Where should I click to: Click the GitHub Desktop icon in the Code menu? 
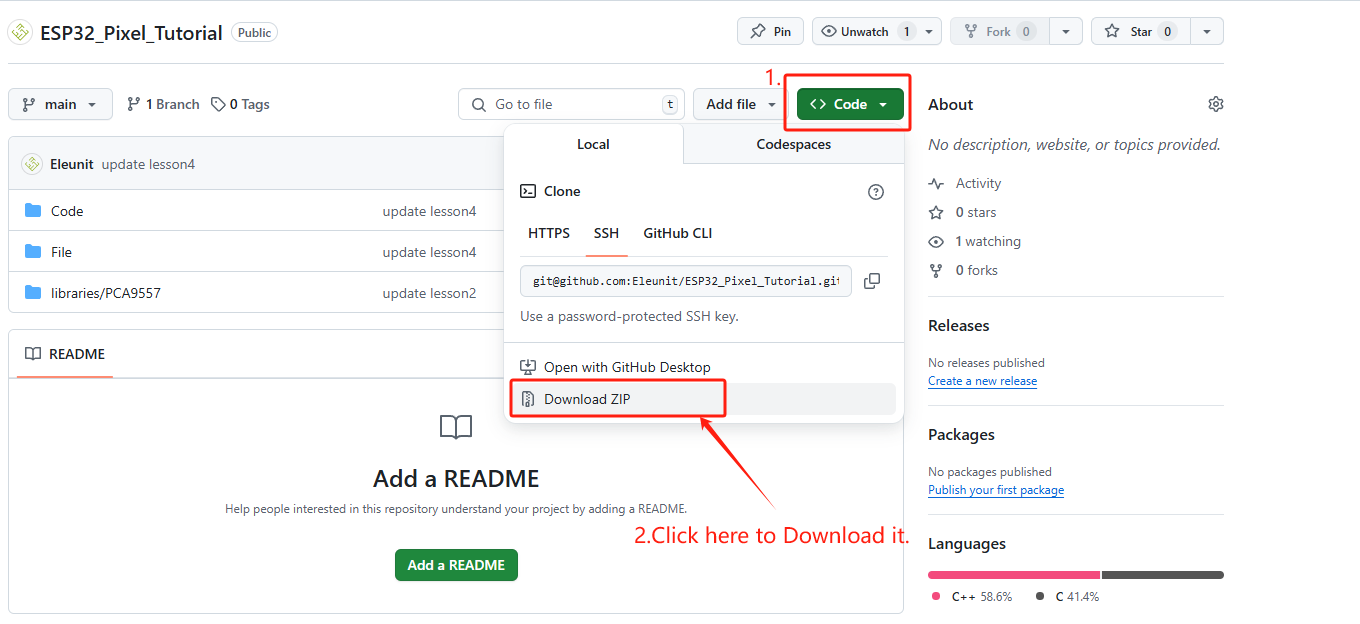coord(528,367)
